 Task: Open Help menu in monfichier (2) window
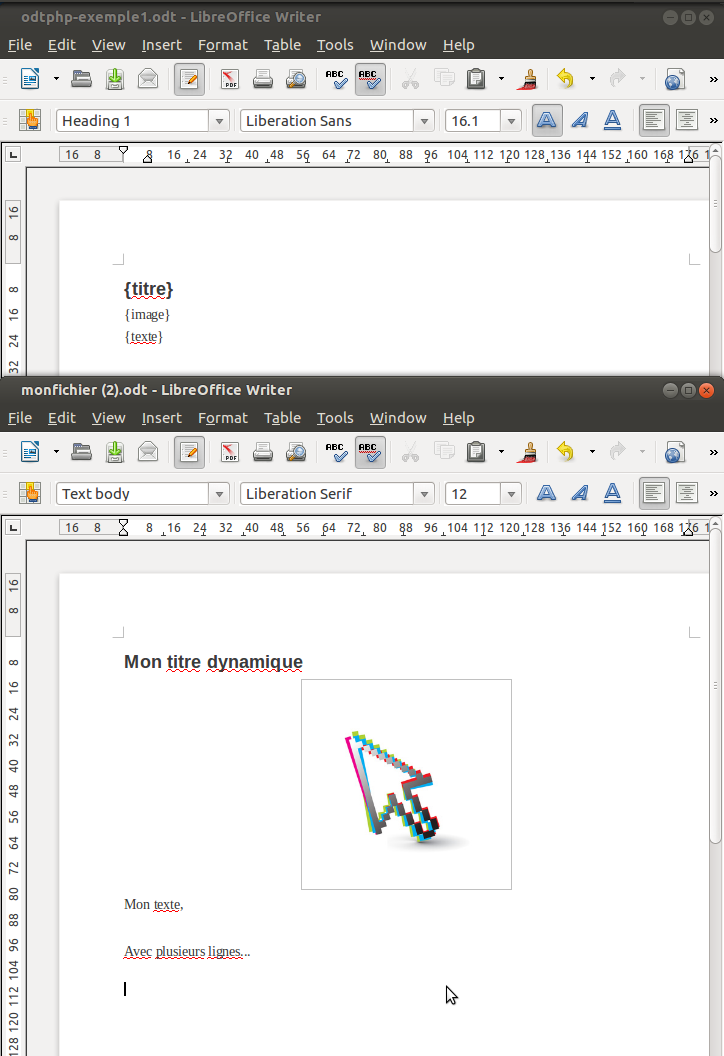[x=459, y=418]
